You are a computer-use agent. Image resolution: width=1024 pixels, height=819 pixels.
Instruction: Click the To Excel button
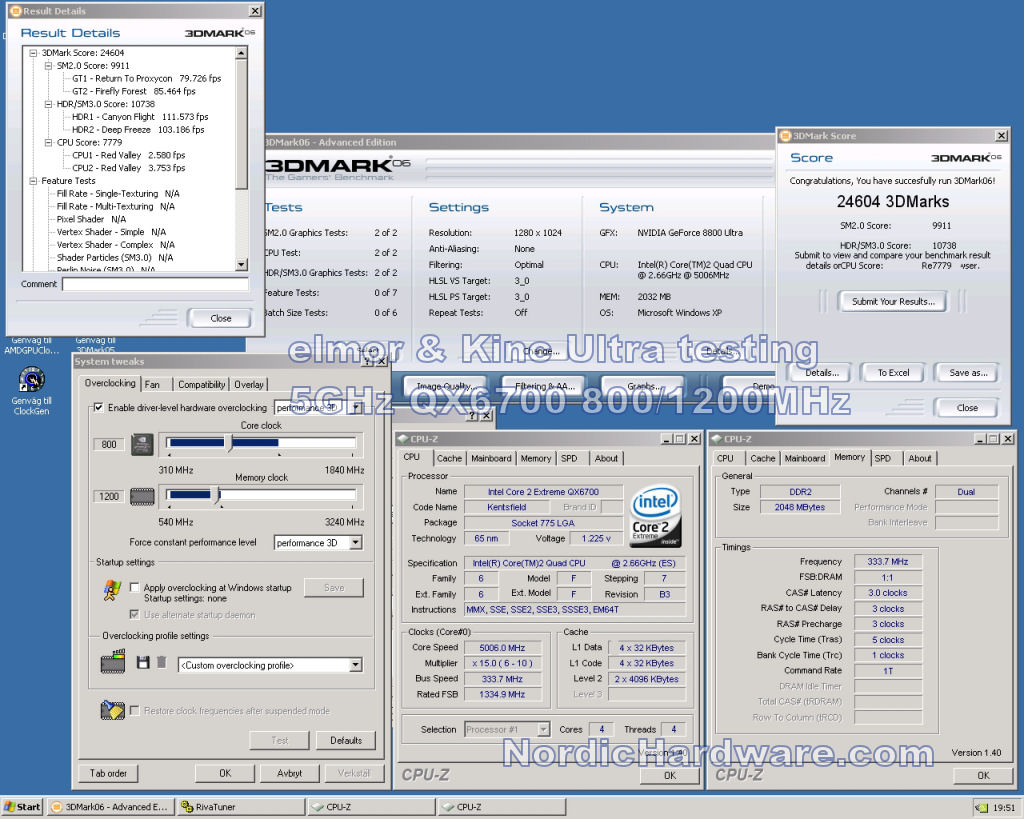coord(893,373)
